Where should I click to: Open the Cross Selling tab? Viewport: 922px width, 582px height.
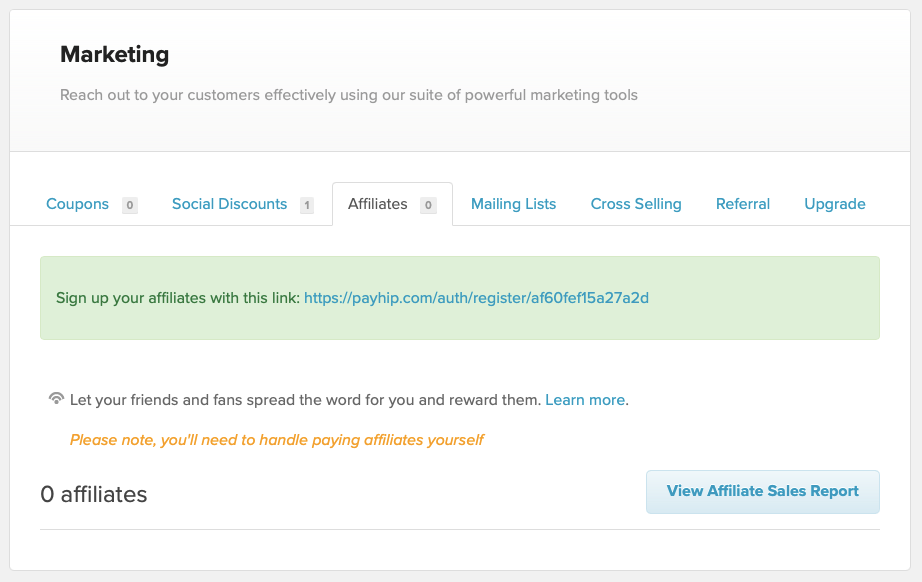636,204
